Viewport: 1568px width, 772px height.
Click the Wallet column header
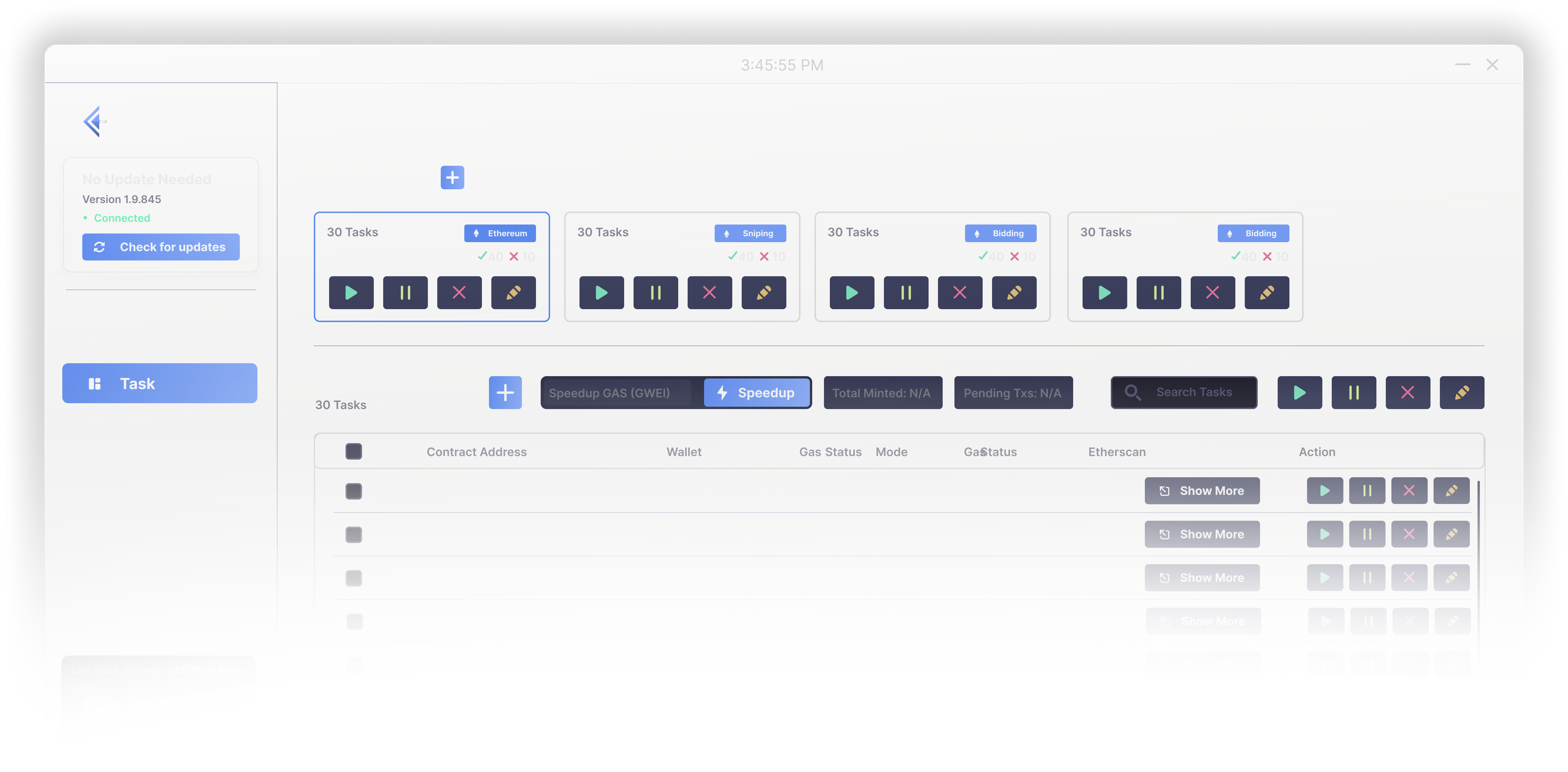click(x=684, y=452)
